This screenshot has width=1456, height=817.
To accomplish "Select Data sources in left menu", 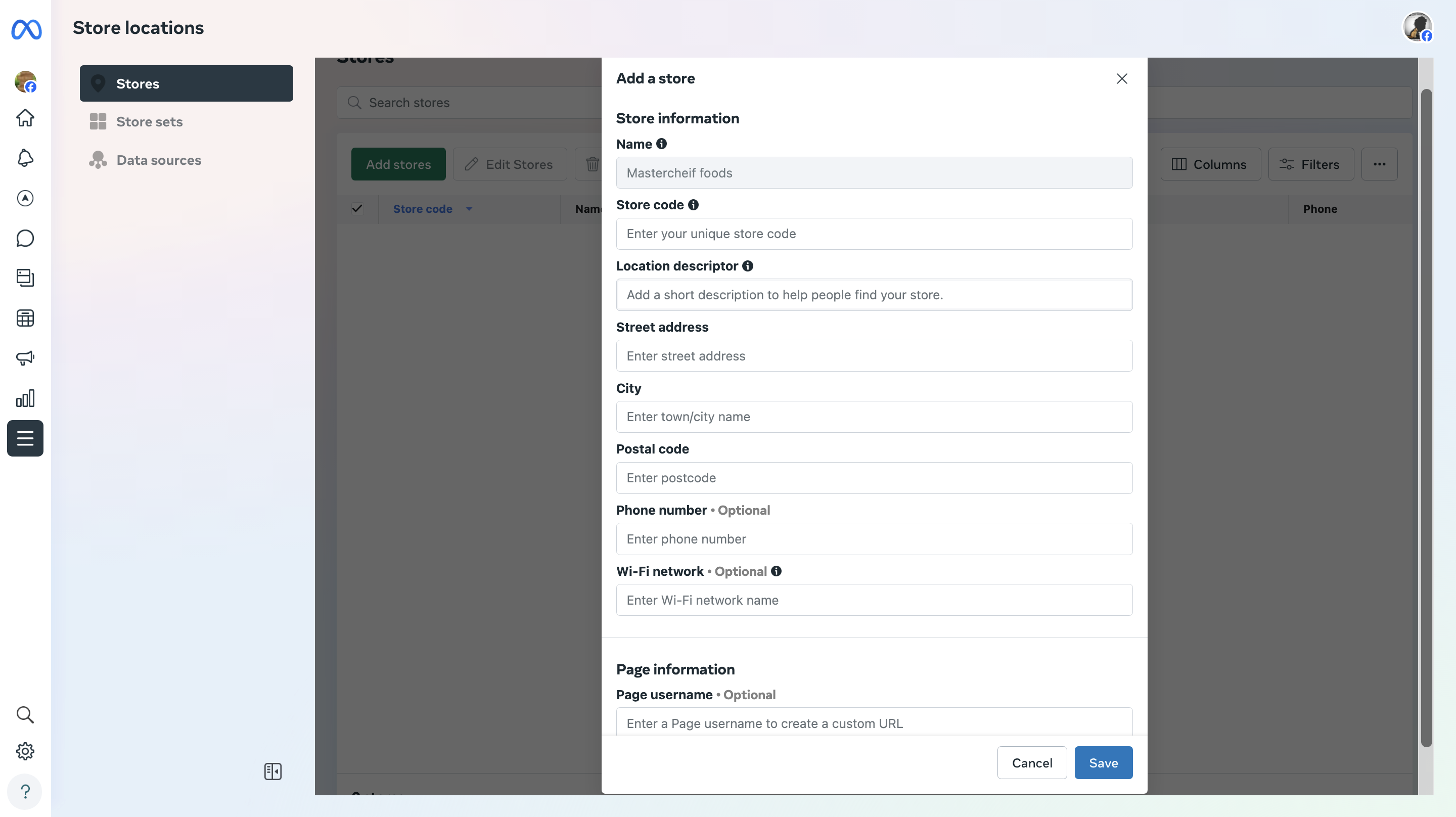I will click(187, 160).
